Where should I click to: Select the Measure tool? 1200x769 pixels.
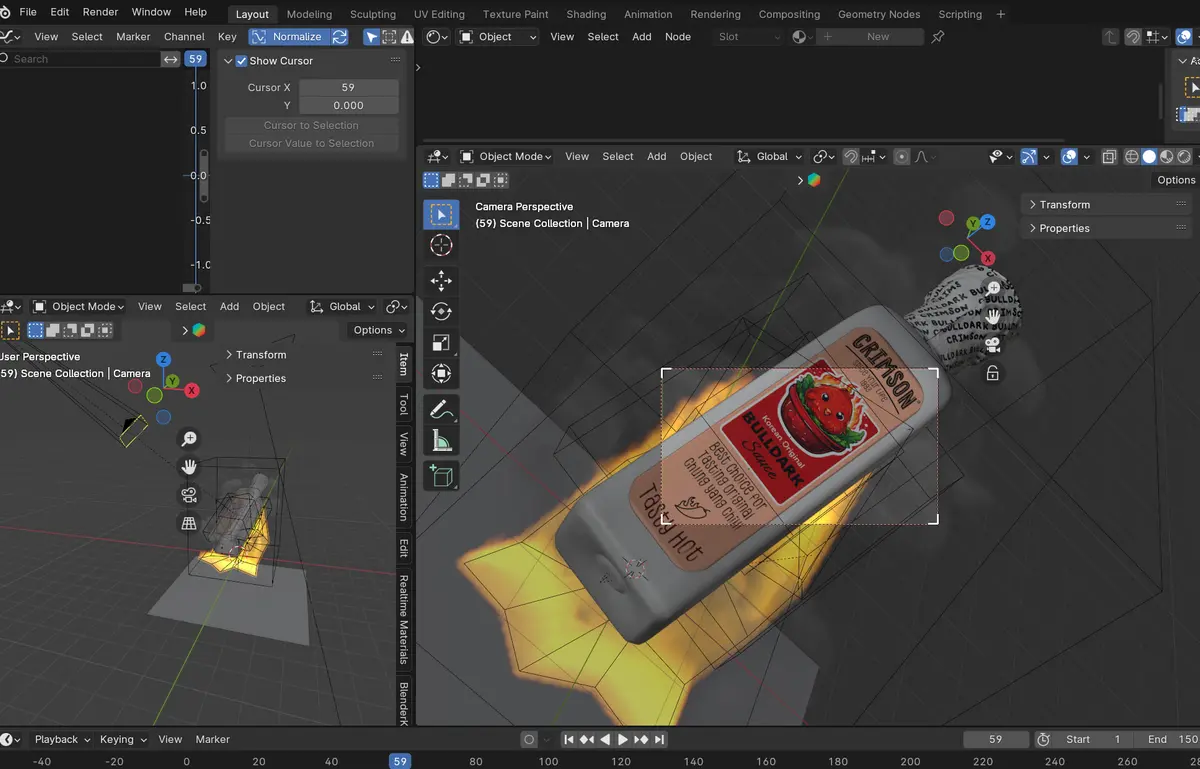click(441, 440)
